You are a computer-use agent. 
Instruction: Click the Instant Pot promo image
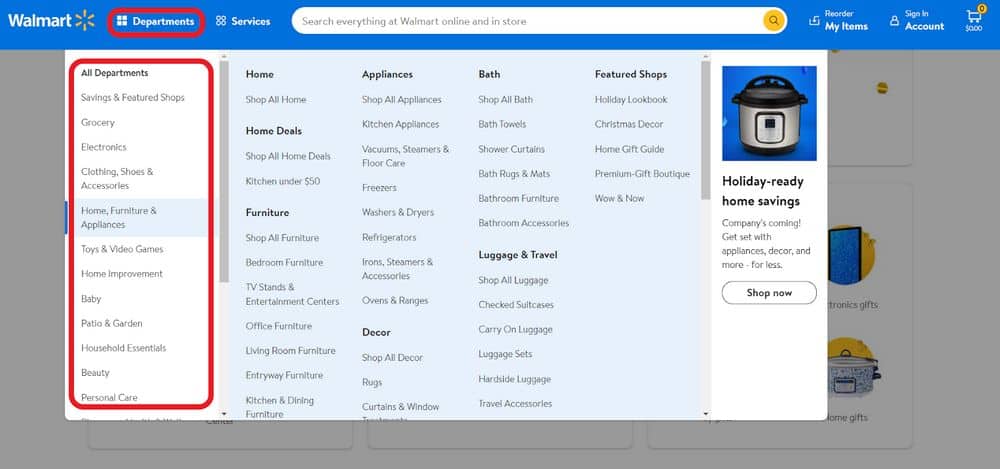pyautogui.click(x=769, y=114)
